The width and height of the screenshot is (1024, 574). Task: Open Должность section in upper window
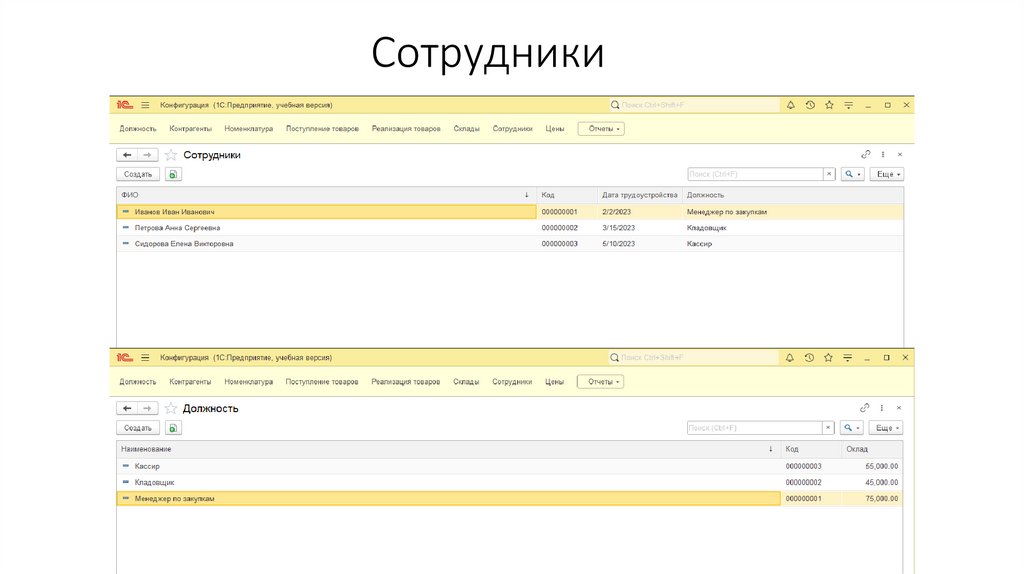(138, 129)
